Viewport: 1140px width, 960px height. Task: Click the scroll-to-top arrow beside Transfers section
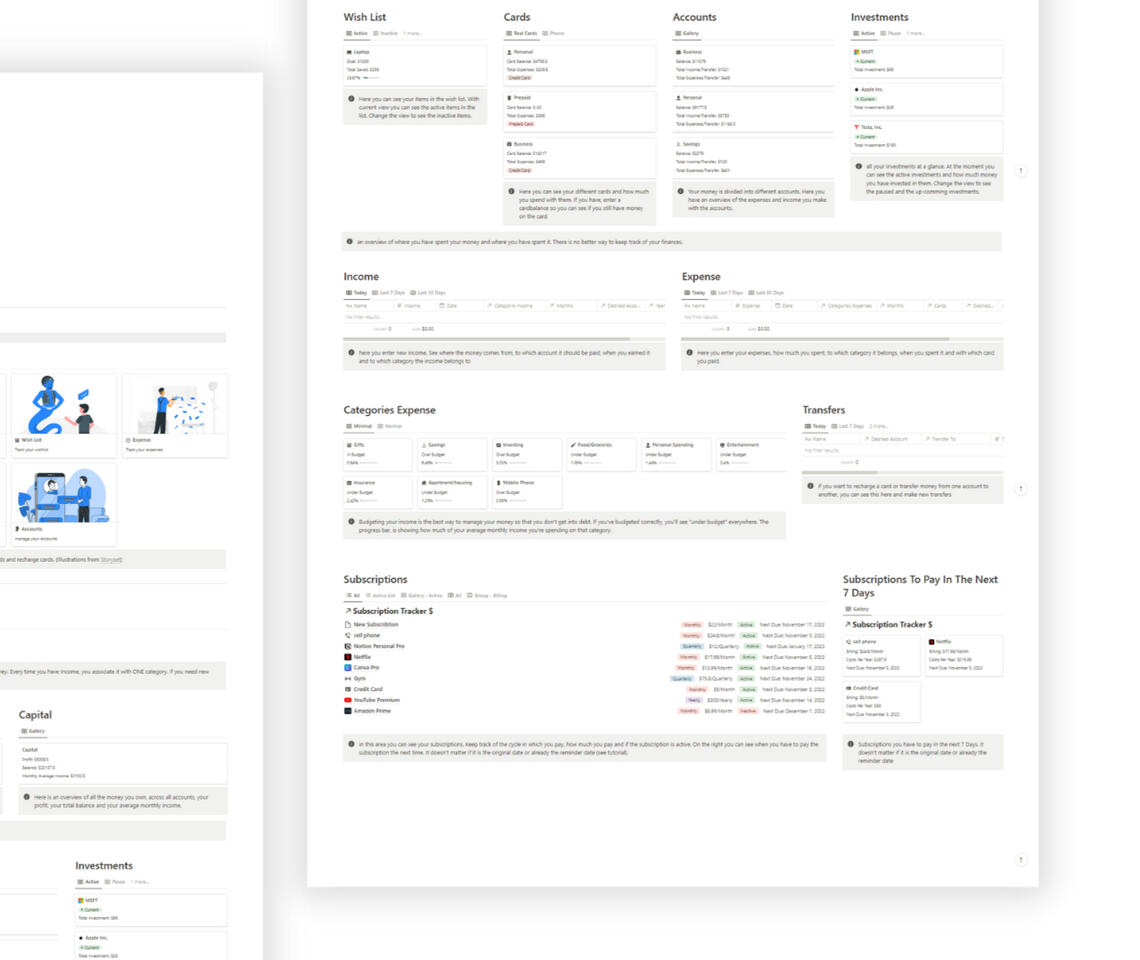pos(1020,489)
